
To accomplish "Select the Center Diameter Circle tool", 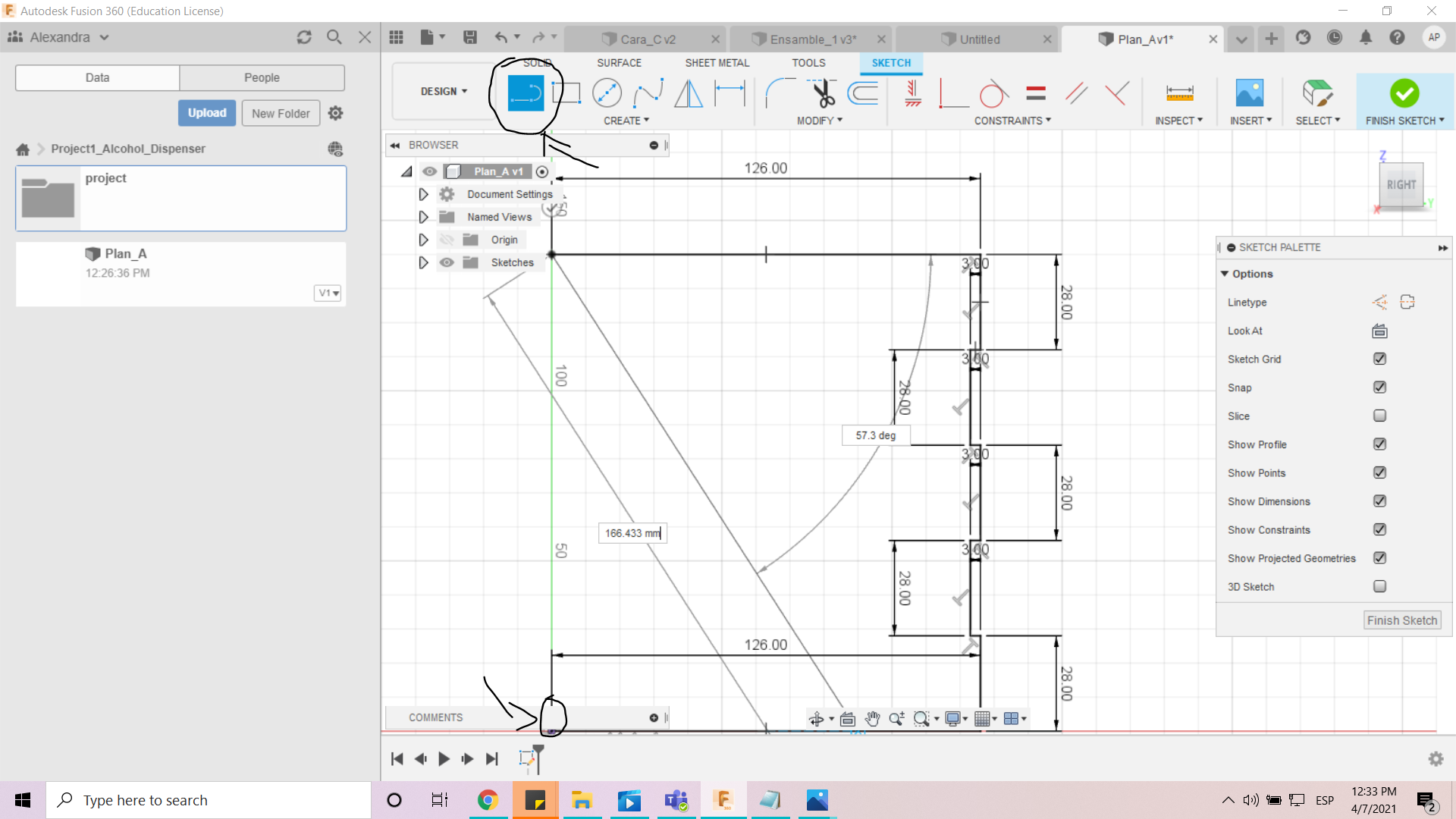I will click(607, 93).
